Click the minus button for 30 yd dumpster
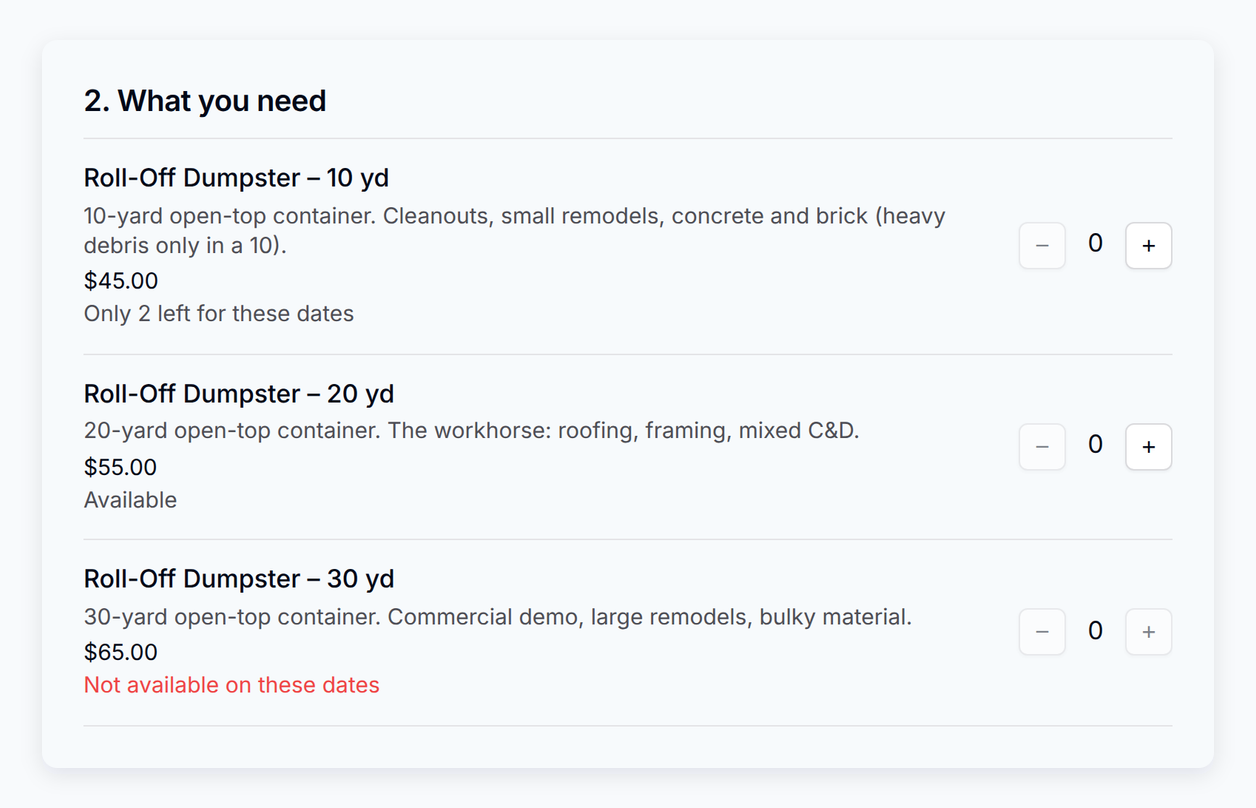 pos(1042,632)
